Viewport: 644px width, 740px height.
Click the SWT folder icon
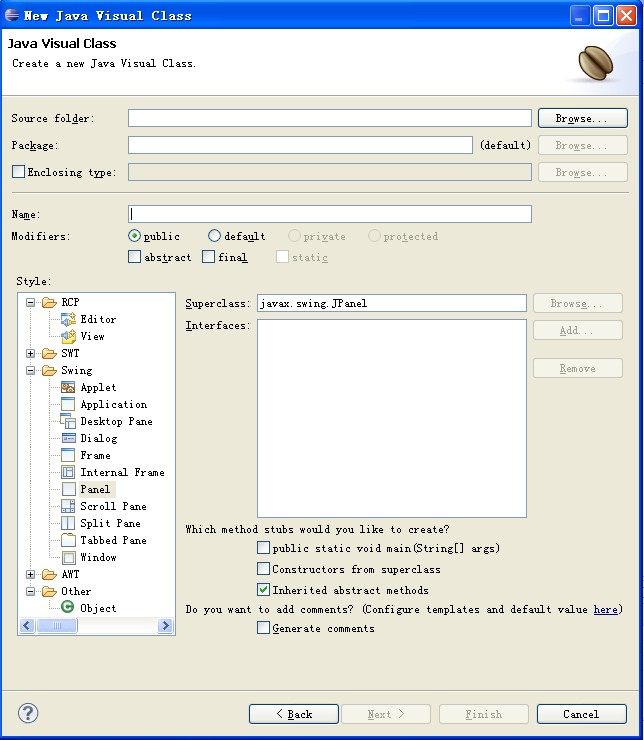point(49,353)
